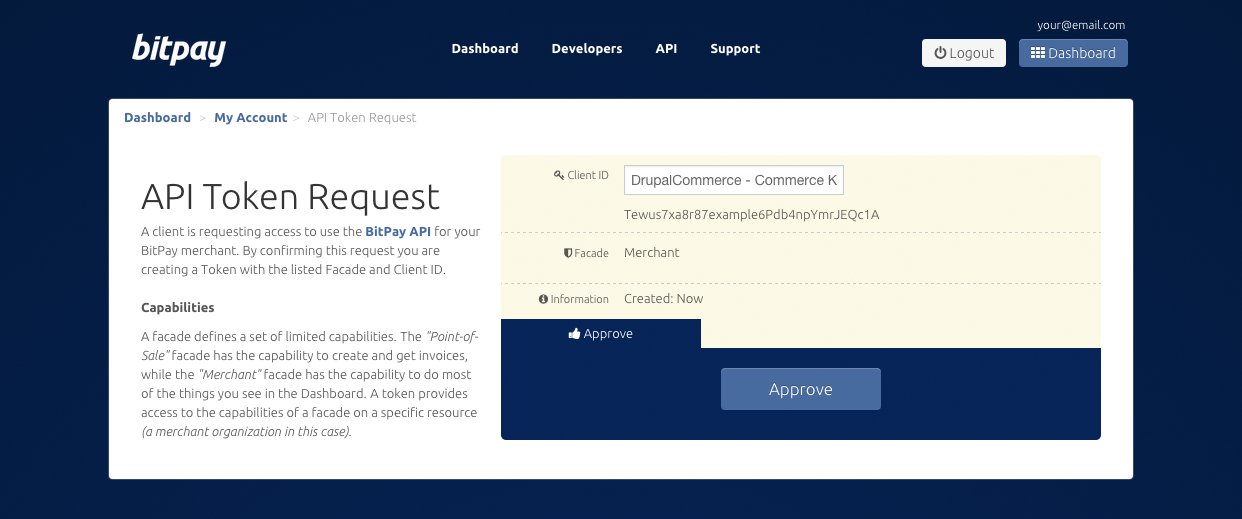Open the My Account breadcrumb link

point(250,117)
